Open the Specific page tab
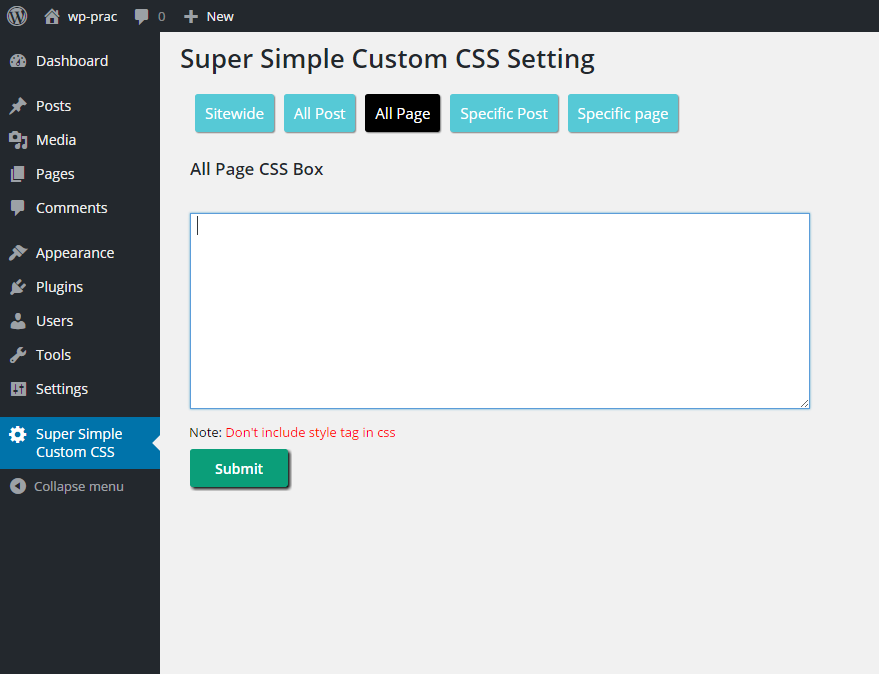Screen dimensions: 879x674 (623, 113)
